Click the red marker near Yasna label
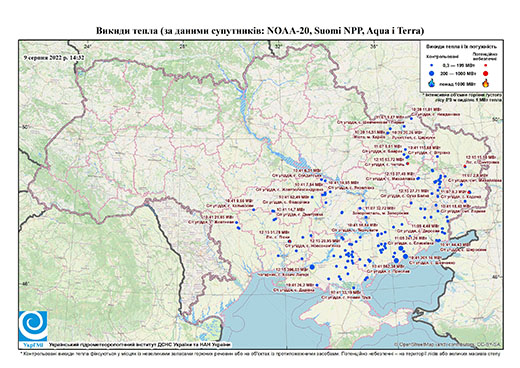This screenshot has height=368, width=520. click(289, 241)
